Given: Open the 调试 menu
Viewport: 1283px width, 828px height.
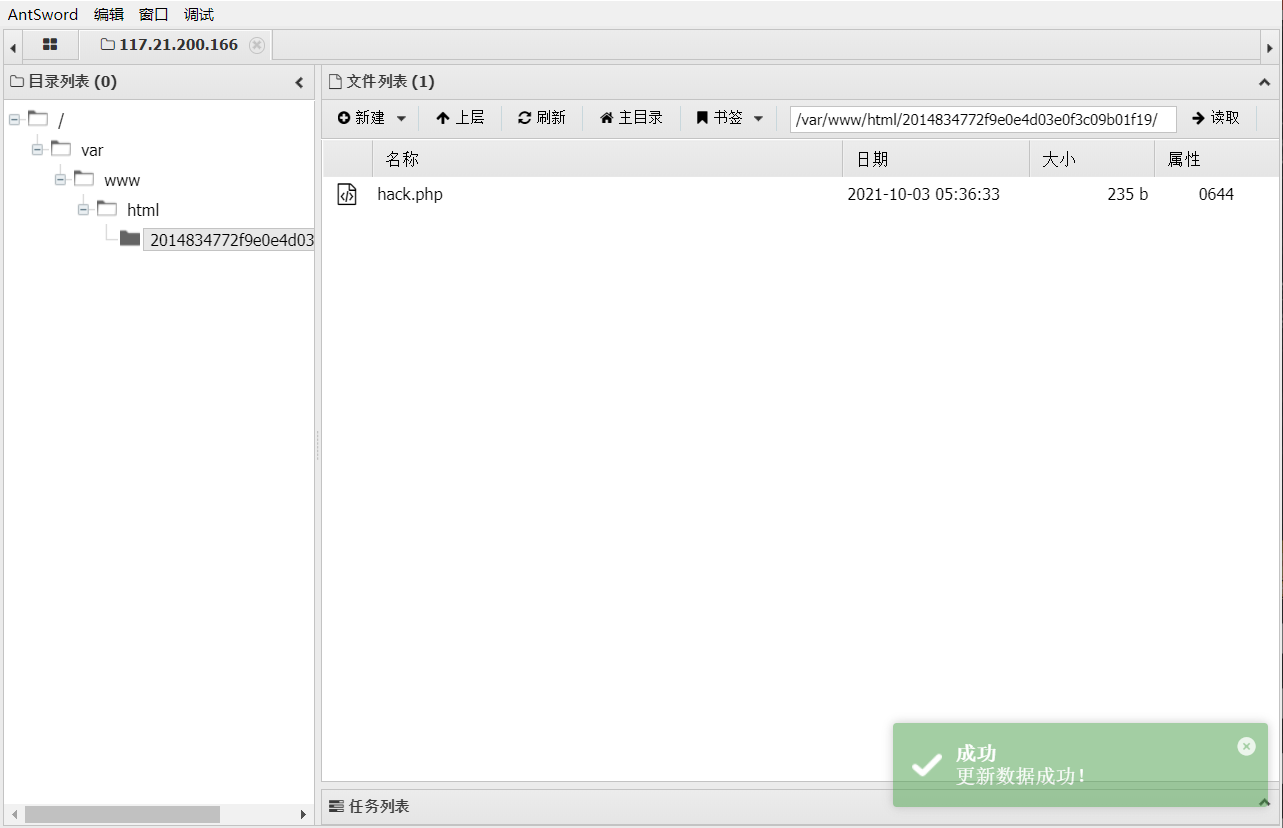Looking at the screenshot, I should point(197,14).
